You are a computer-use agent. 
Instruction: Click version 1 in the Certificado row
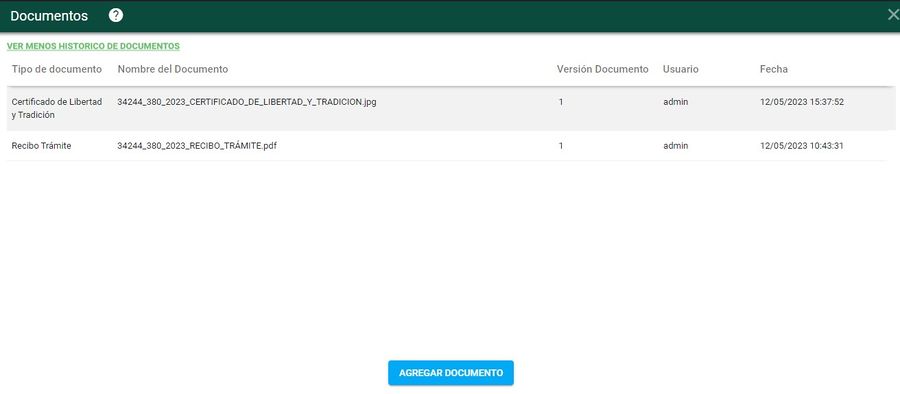(x=561, y=102)
